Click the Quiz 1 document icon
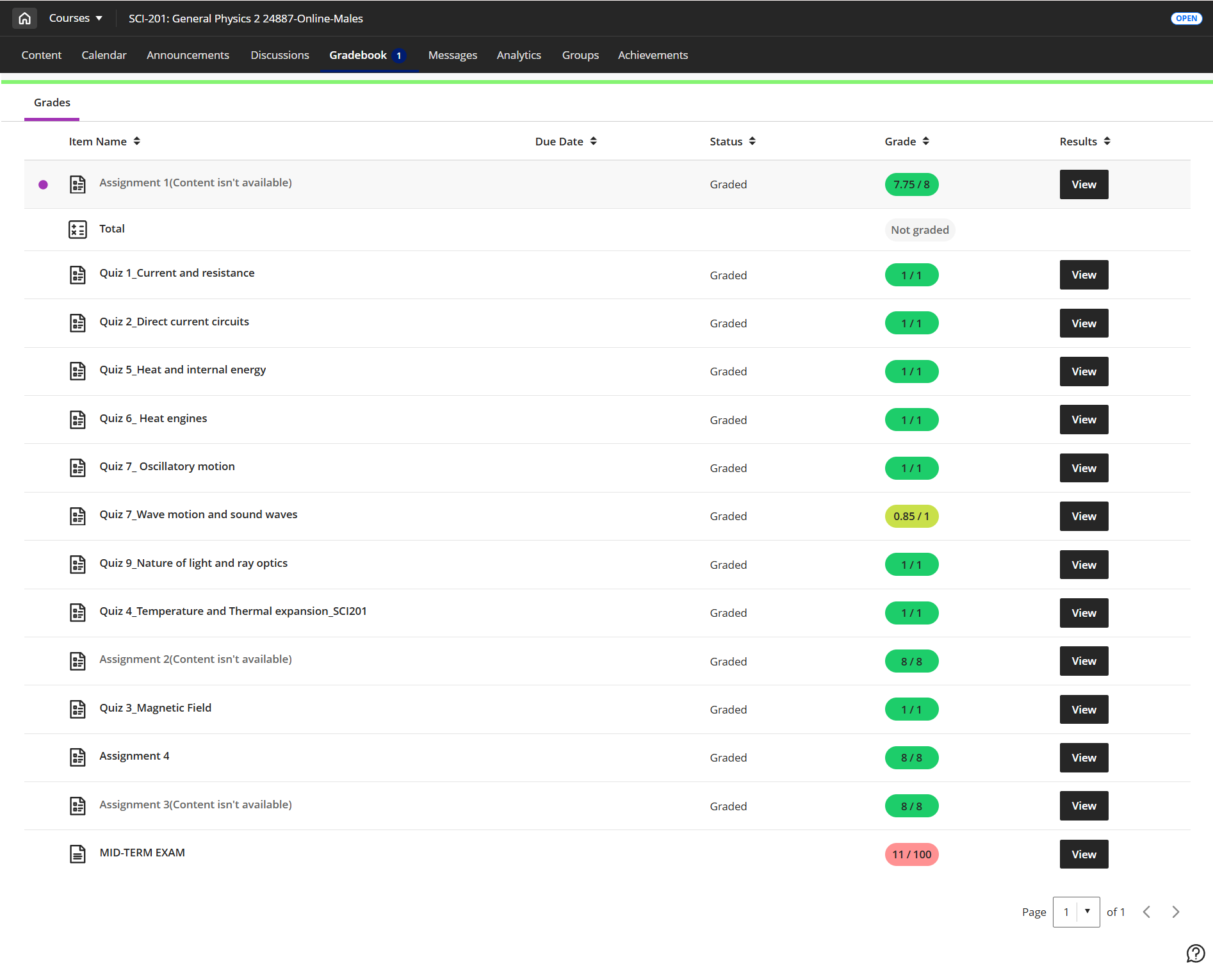1213x980 pixels. [x=77, y=275]
